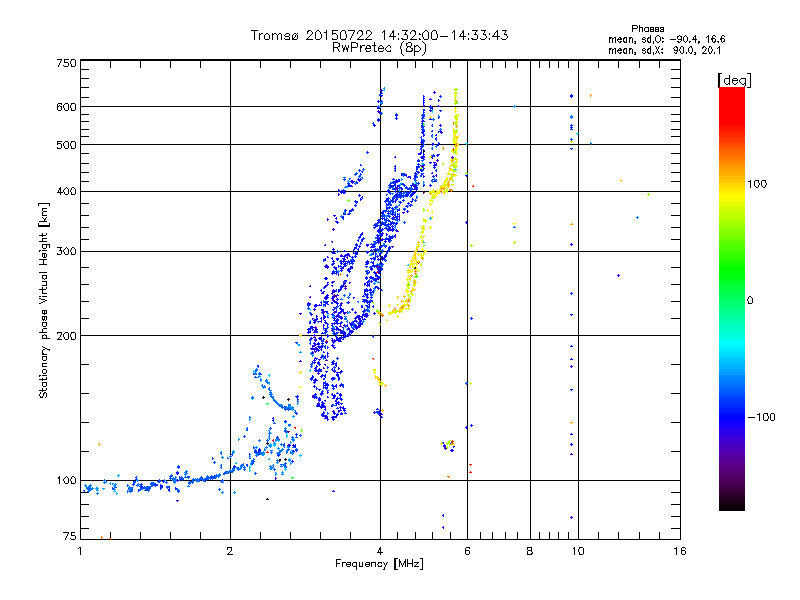Click the 'Frequency [MHz]' axis label
Screen dimensions: 800x600
pyautogui.click(x=379, y=564)
